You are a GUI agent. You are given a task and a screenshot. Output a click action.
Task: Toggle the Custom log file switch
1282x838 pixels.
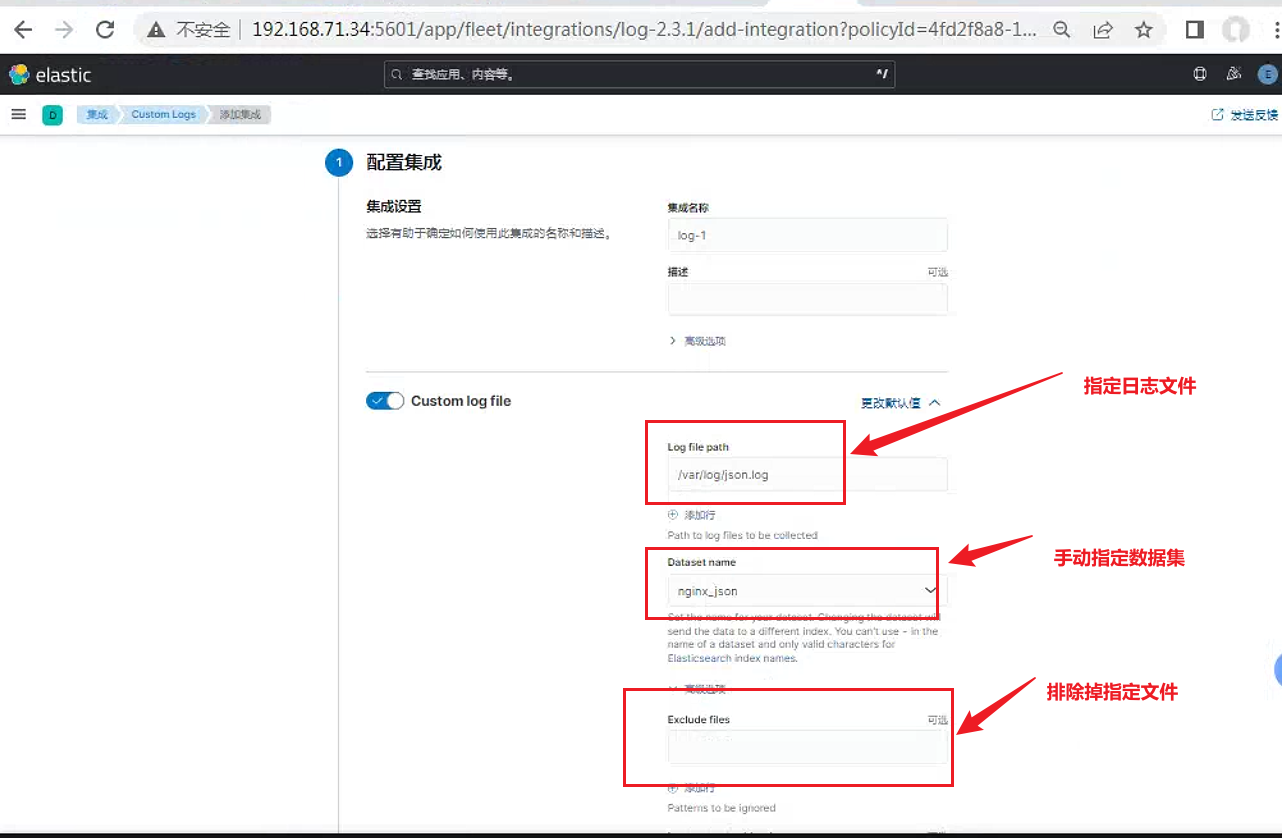(385, 401)
